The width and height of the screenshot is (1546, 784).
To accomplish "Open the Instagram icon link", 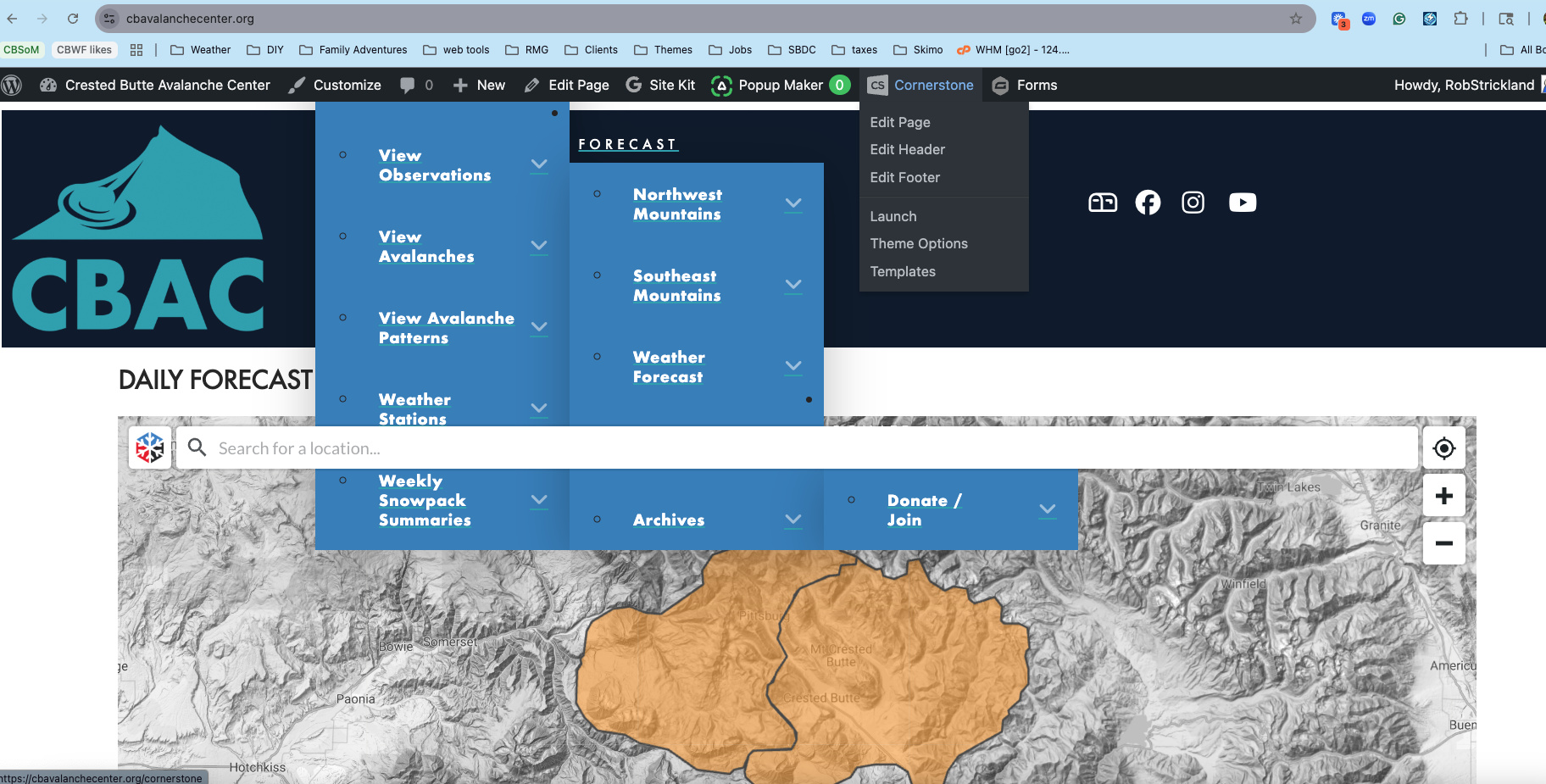I will pos(1193,203).
